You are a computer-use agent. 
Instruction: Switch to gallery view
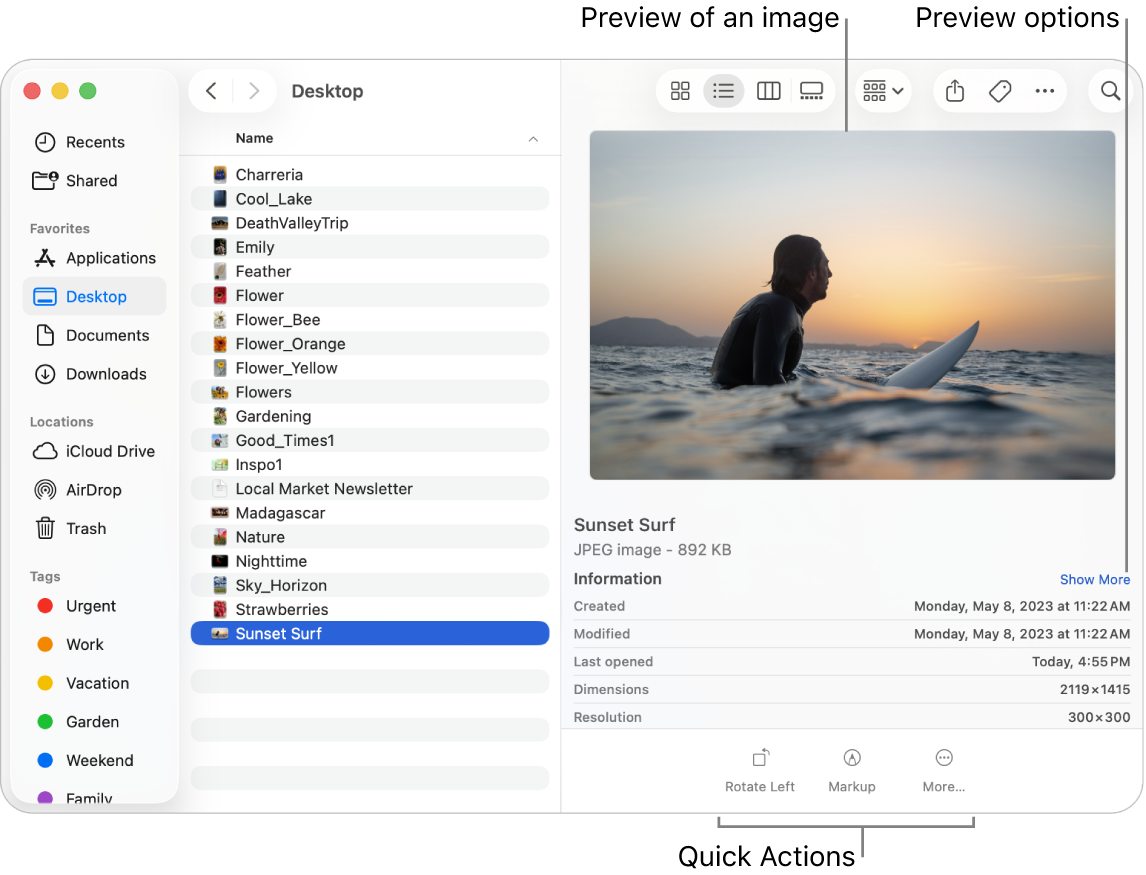pyautogui.click(x=811, y=90)
